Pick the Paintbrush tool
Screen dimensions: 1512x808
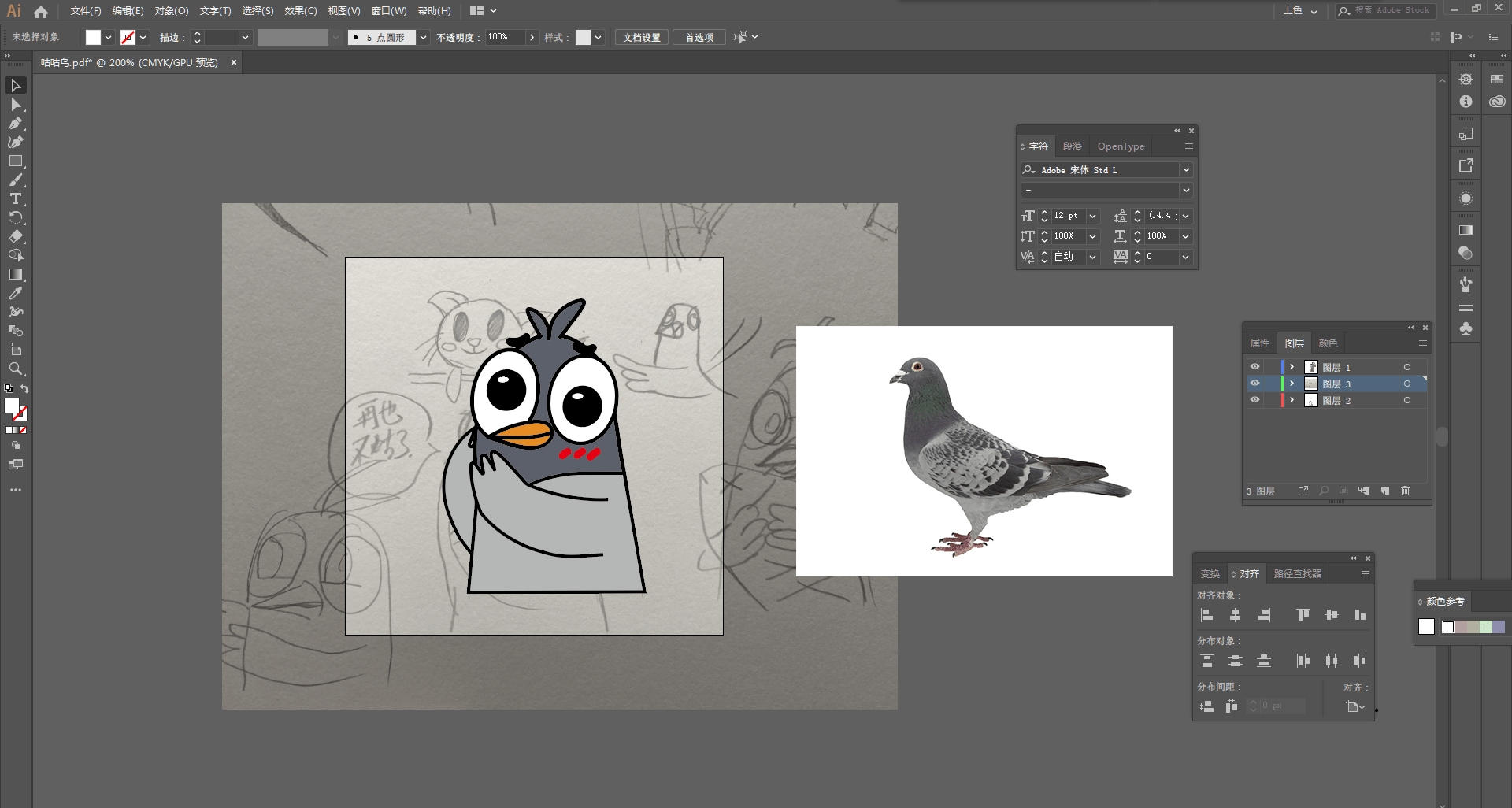(16, 180)
